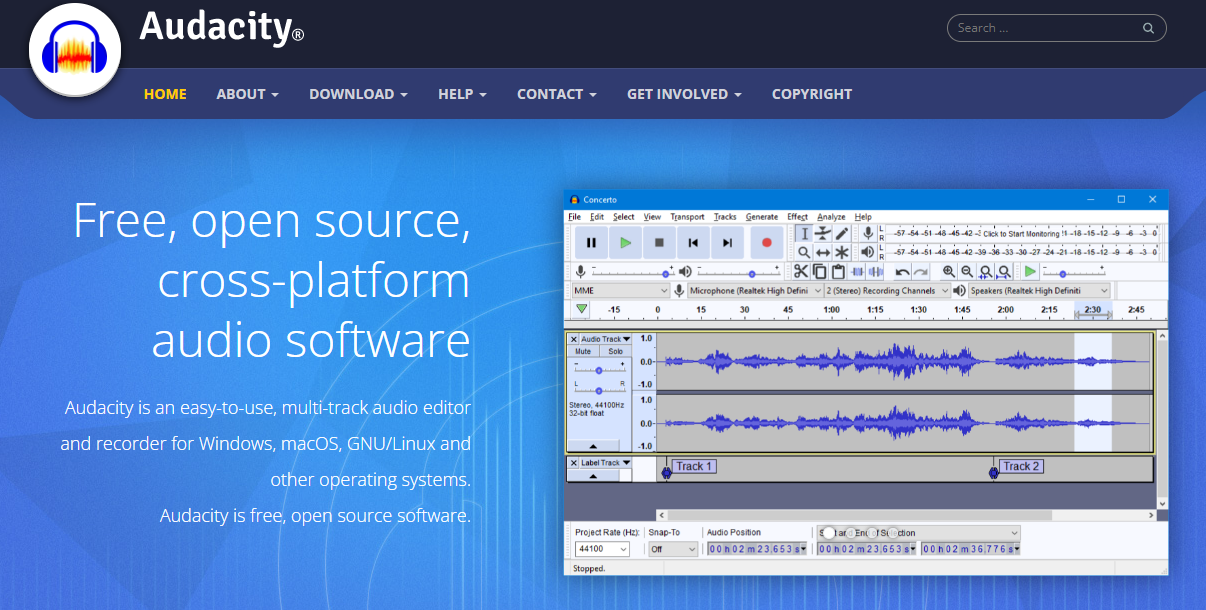Open the File menu in Audacity
Screen dimensions: 1206x610
tap(575, 216)
